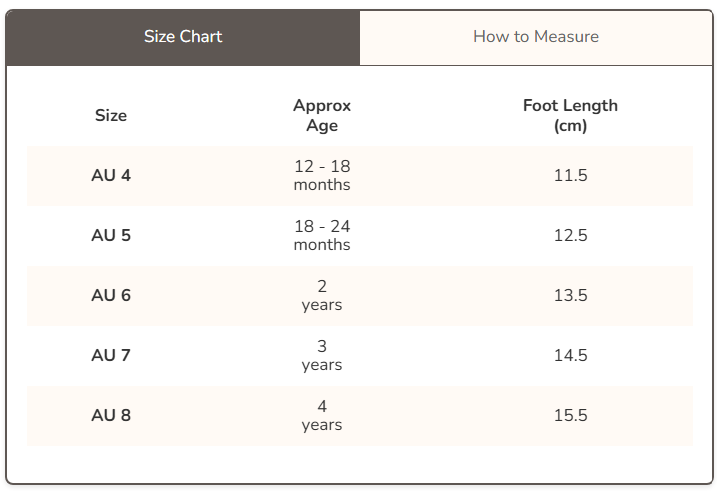Click the 14.5 foot length value

point(570,356)
